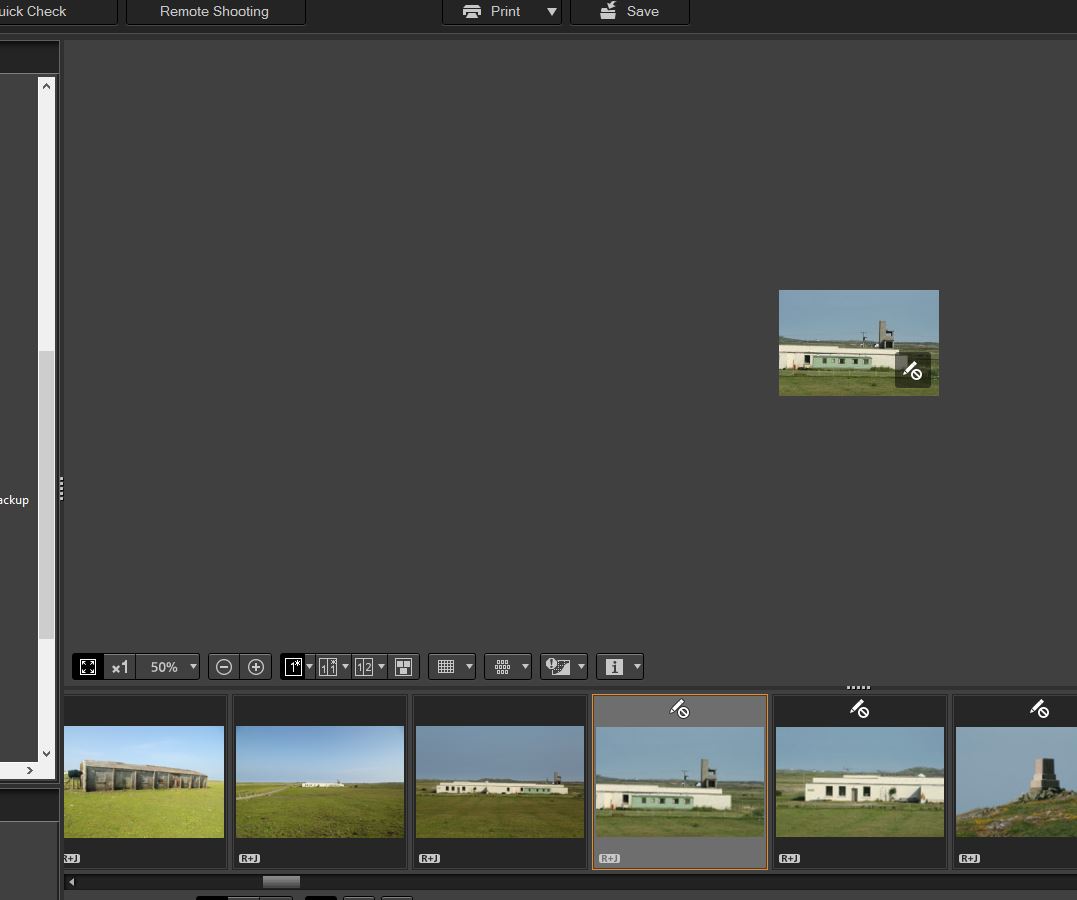Show grid overlay on preview
Image resolution: width=1077 pixels, height=900 pixels.
[x=446, y=667]
